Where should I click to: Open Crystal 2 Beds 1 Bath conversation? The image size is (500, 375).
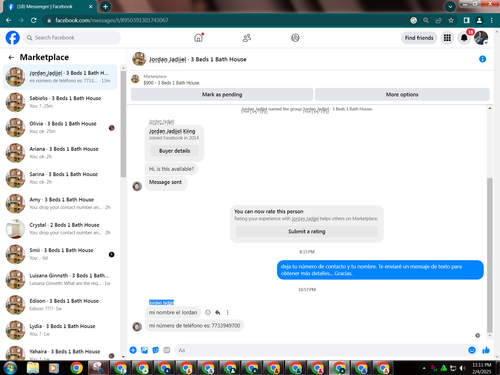click(x=60, y=228)
